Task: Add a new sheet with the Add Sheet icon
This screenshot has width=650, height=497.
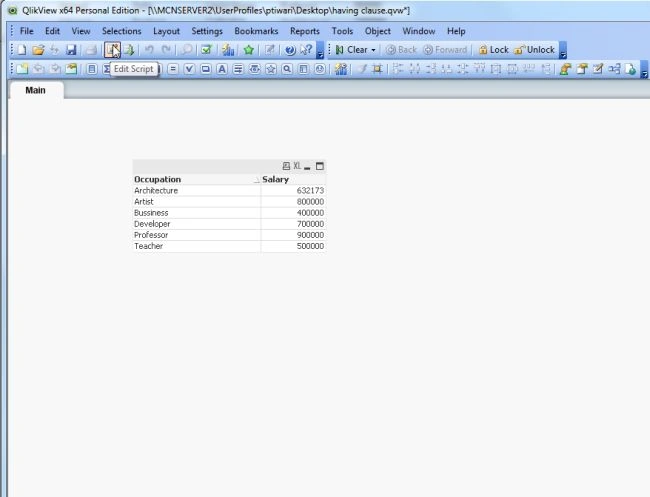Action: coord(22,69)
